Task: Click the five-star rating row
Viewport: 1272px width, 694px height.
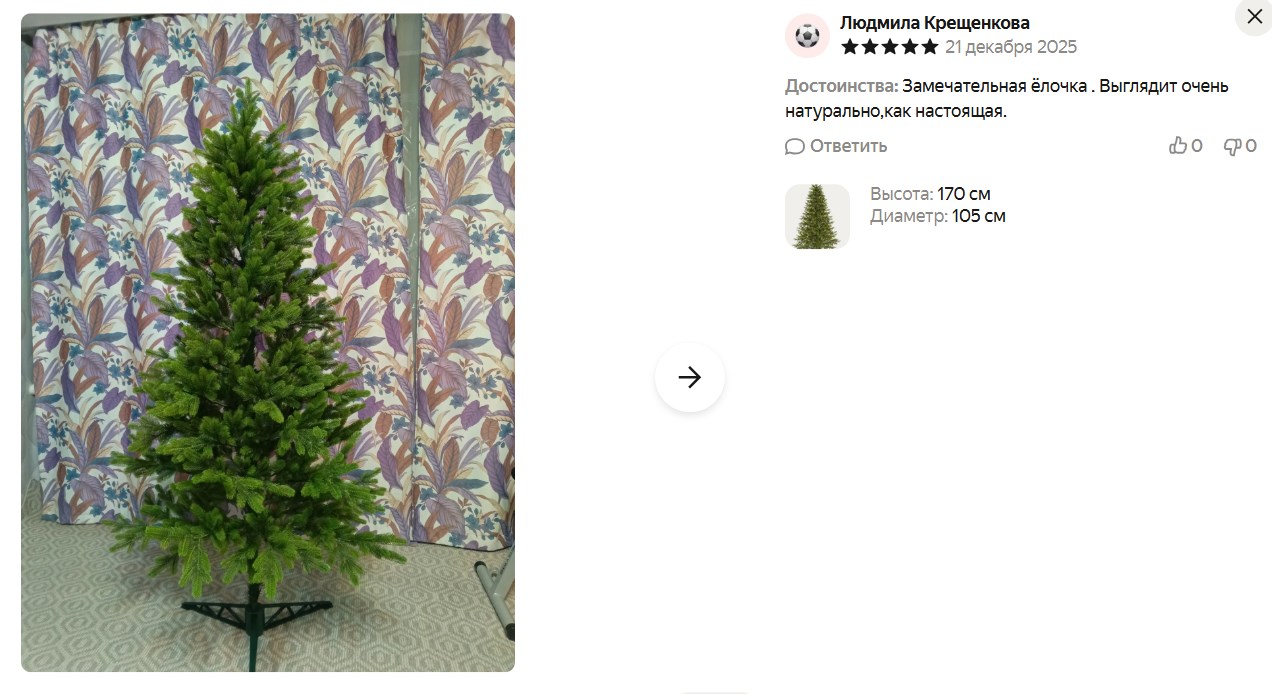Action: pyautogui.click(x=890, y=47)
